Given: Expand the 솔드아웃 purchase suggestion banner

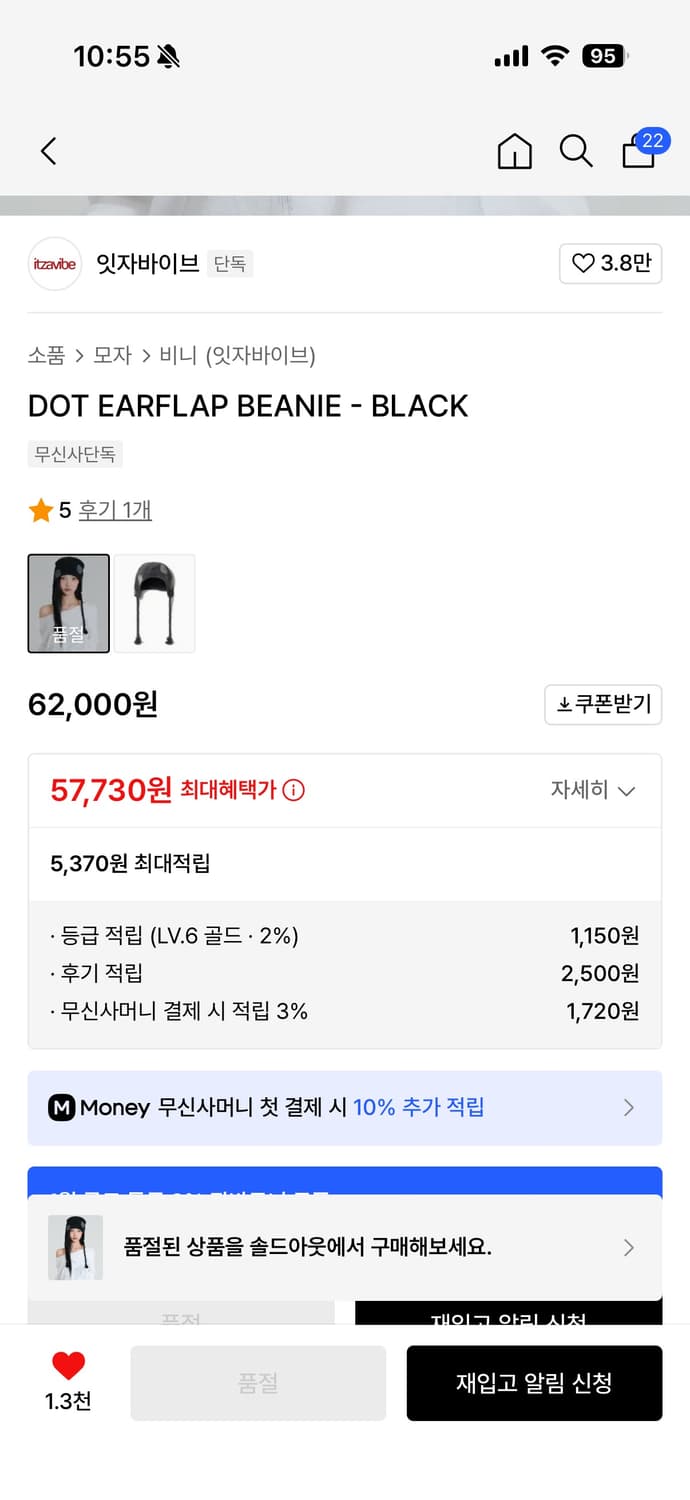Looking at the screenshot, I should (629, 1248).
